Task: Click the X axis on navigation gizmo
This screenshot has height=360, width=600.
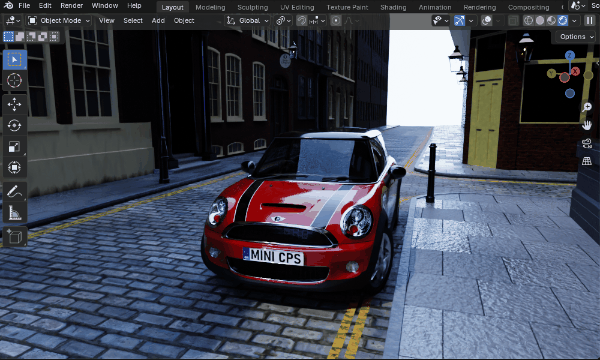Action: [575, 72]
